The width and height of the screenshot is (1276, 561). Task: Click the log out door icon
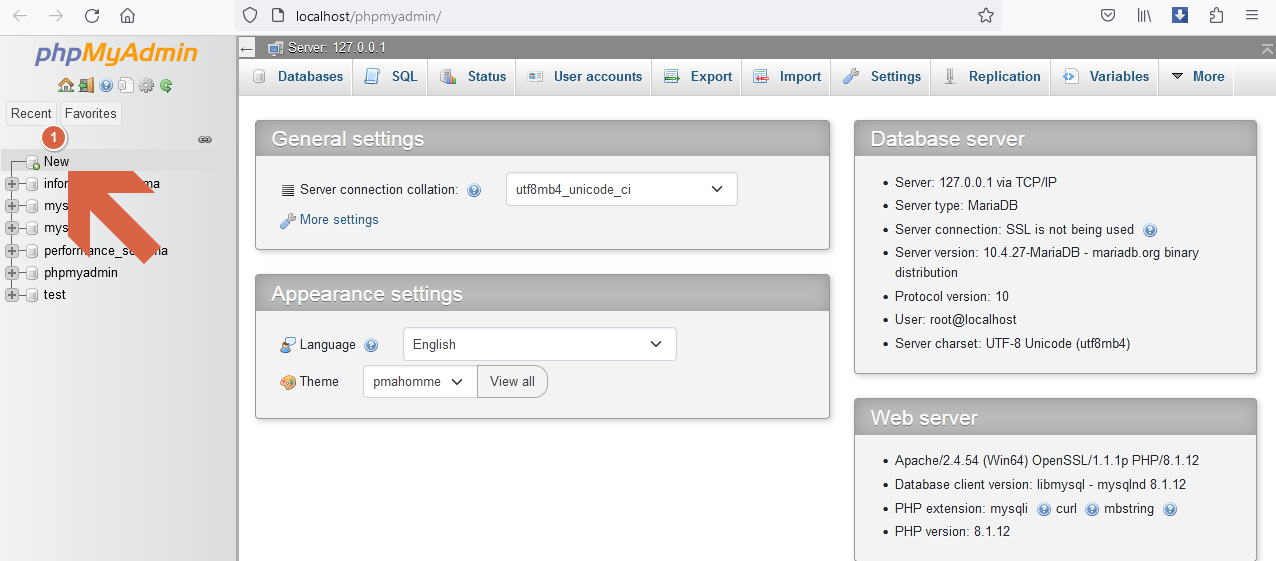pos(86,85)
